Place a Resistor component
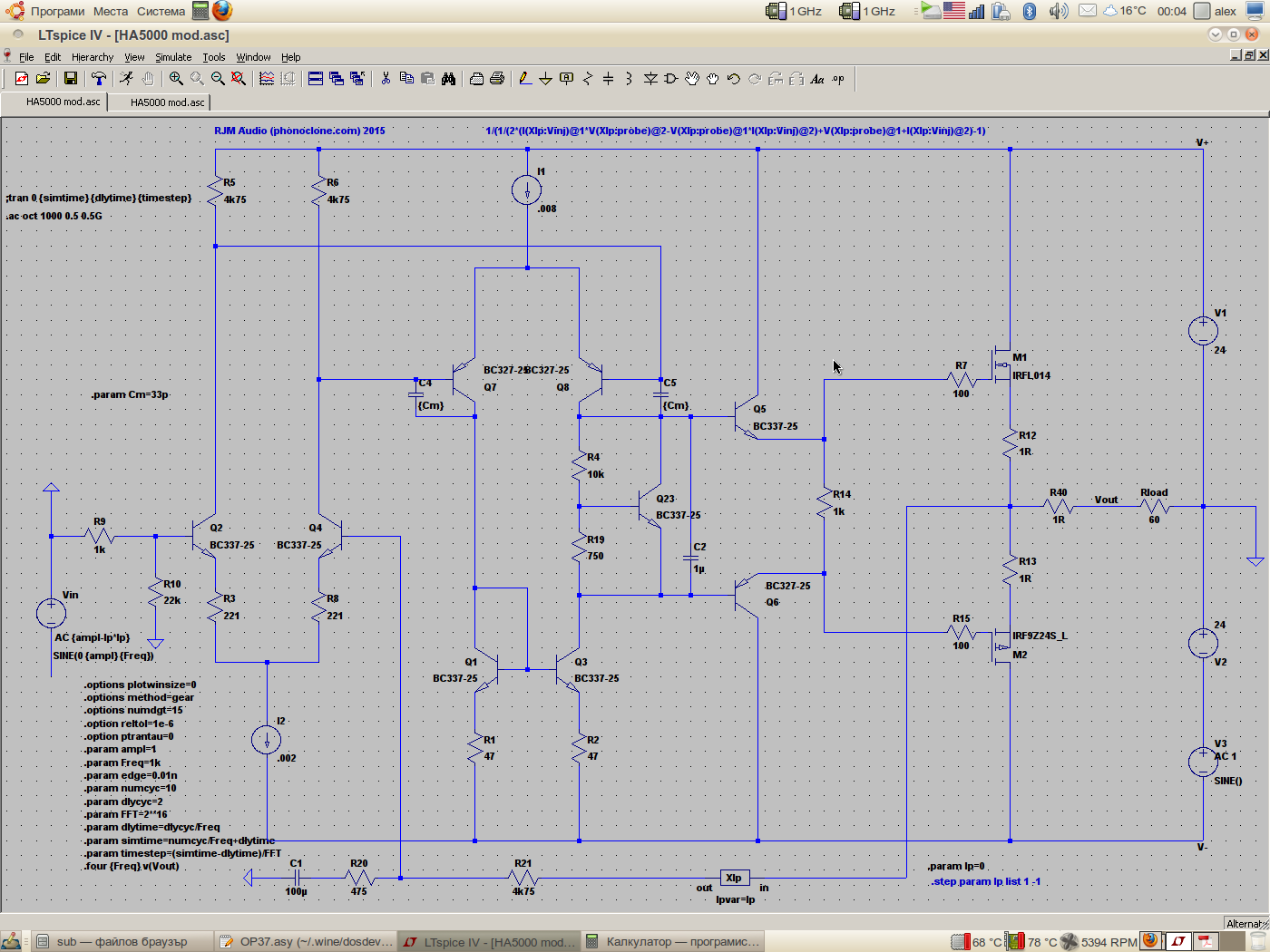1270x952 pixels. (588, 79)
